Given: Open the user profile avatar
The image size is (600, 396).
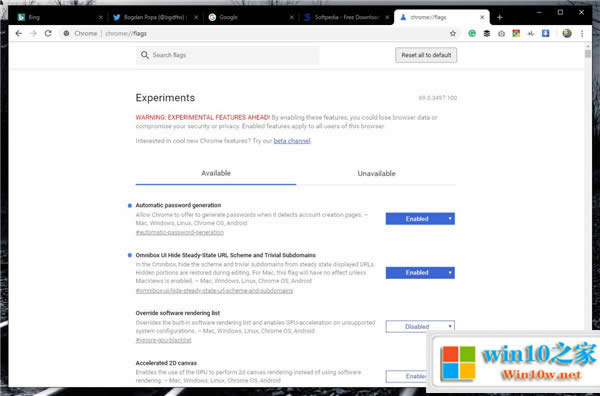Looking at the screenshot, I should pos(567,34).
